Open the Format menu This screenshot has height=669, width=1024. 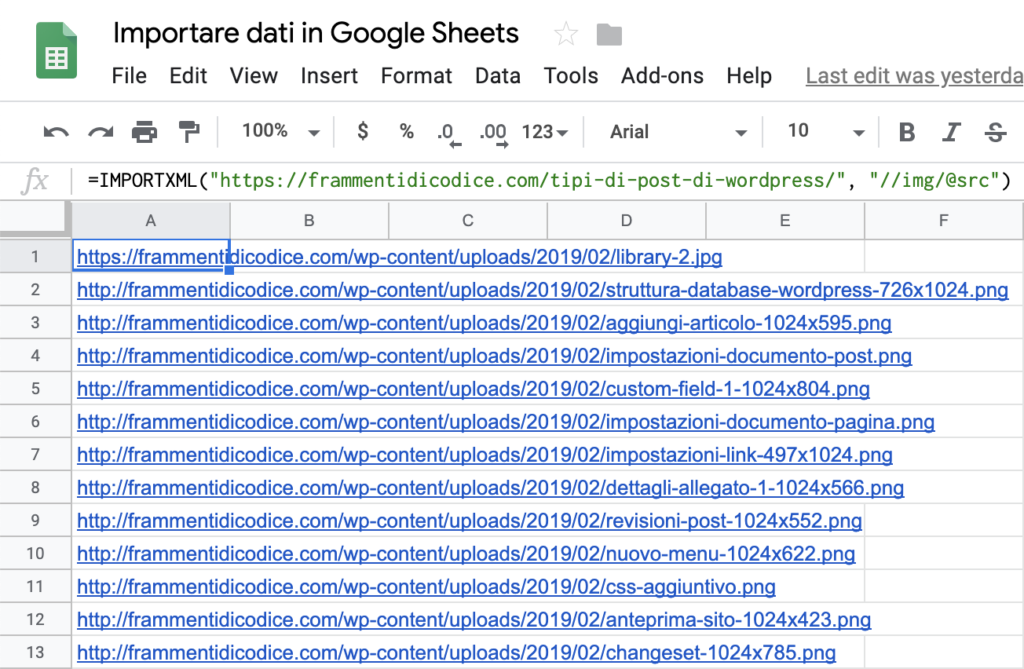[x=417, y=76]
